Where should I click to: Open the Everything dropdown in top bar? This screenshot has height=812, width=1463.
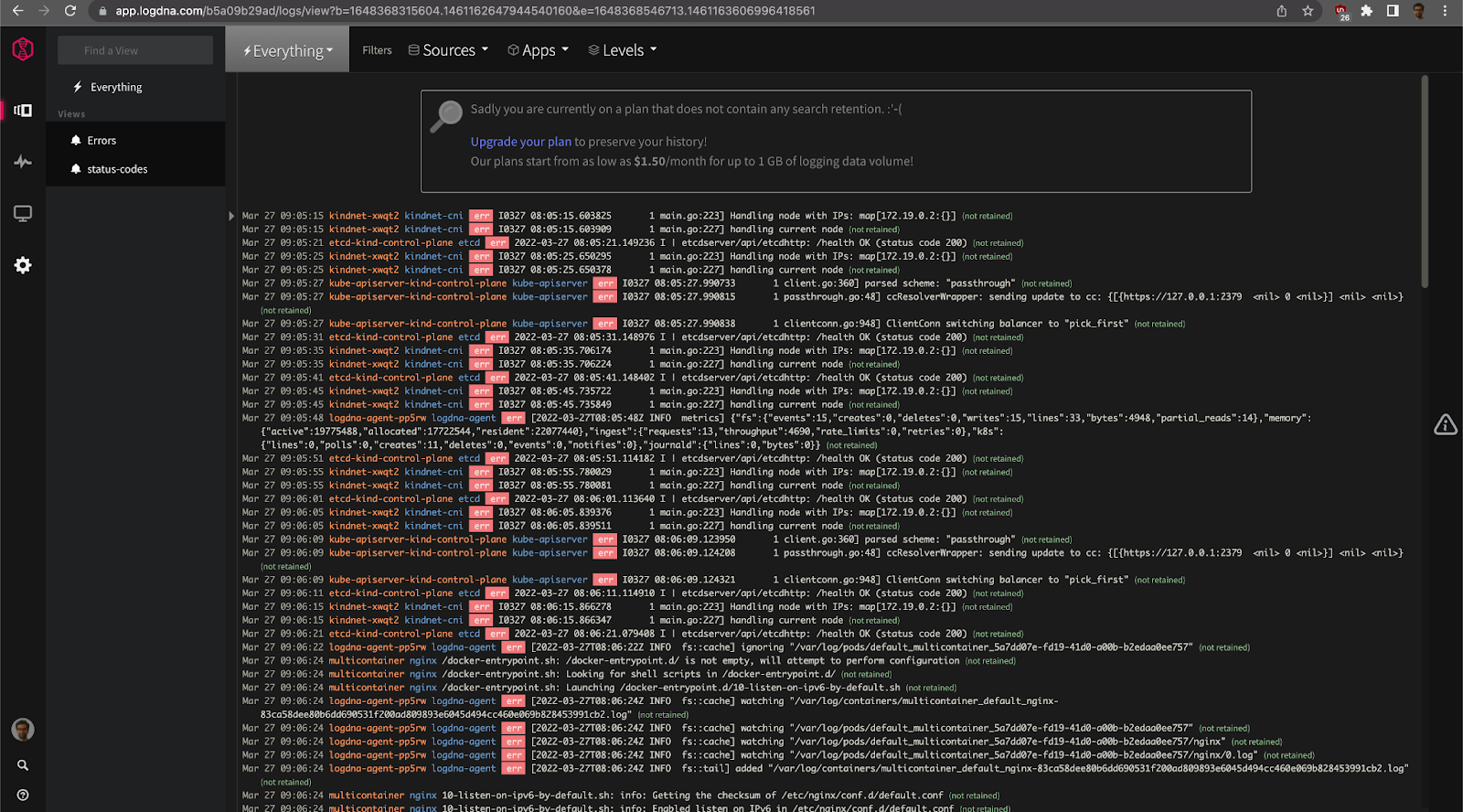287,50
